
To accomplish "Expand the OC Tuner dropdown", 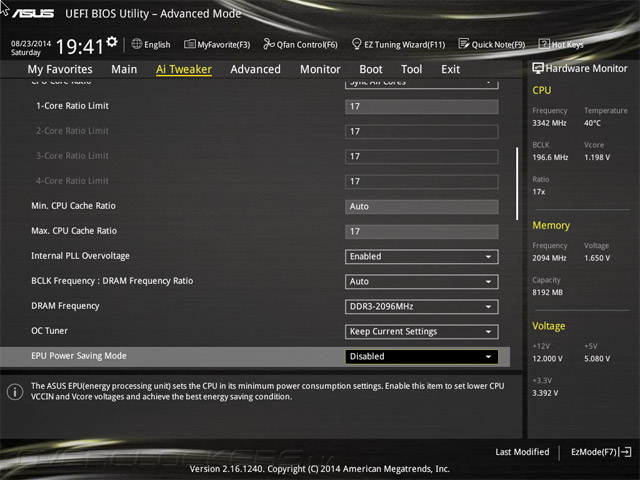I will point(422,331).
